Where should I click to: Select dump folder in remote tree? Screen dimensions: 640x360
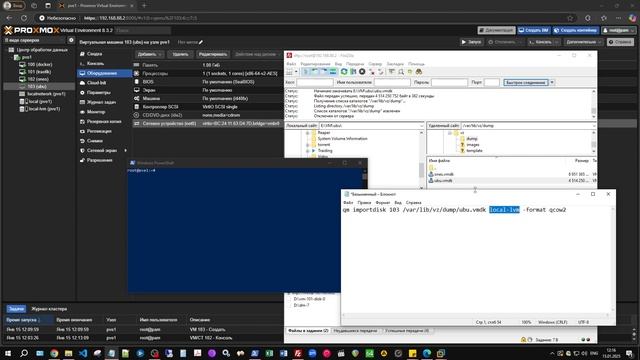pyautogui.click(x=471, y=139)
